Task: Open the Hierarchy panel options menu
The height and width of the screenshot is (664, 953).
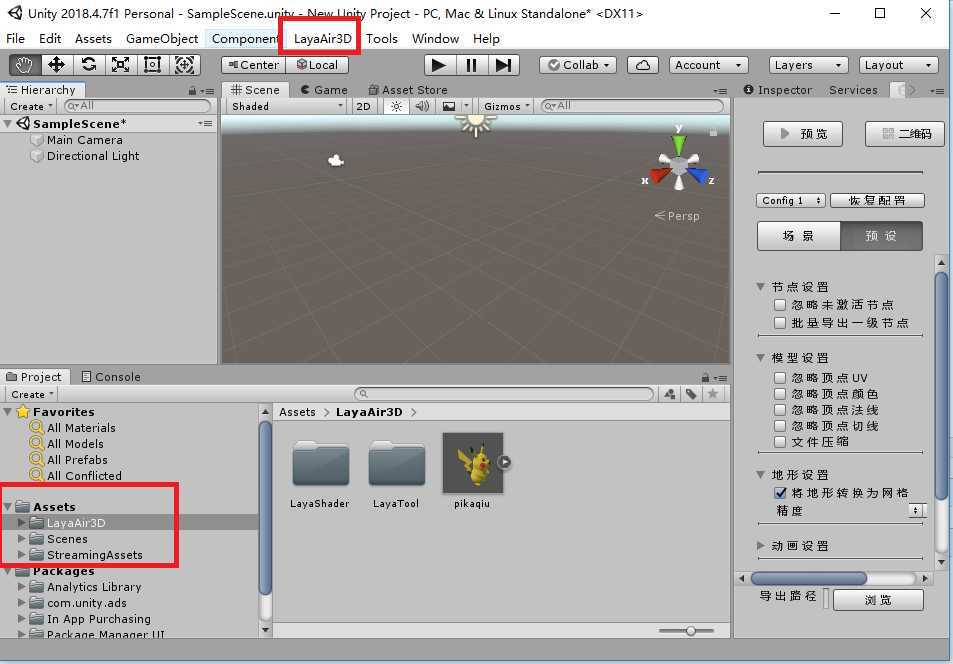Action: pyautogui.click(x=208, y=91)
